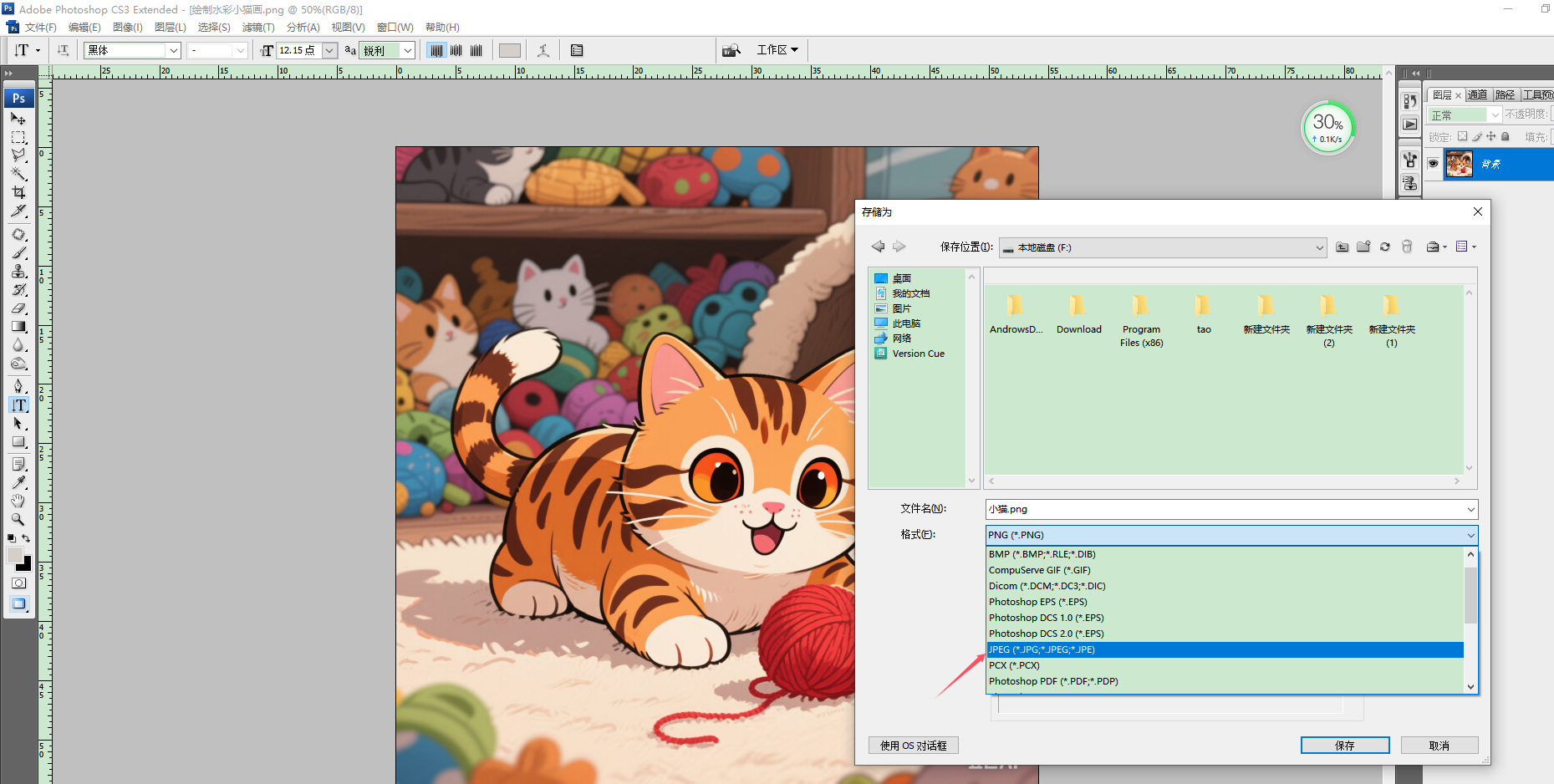
Task: Open the anti-aliasing 锐利 dropdown
Action: tap(408, 50)
